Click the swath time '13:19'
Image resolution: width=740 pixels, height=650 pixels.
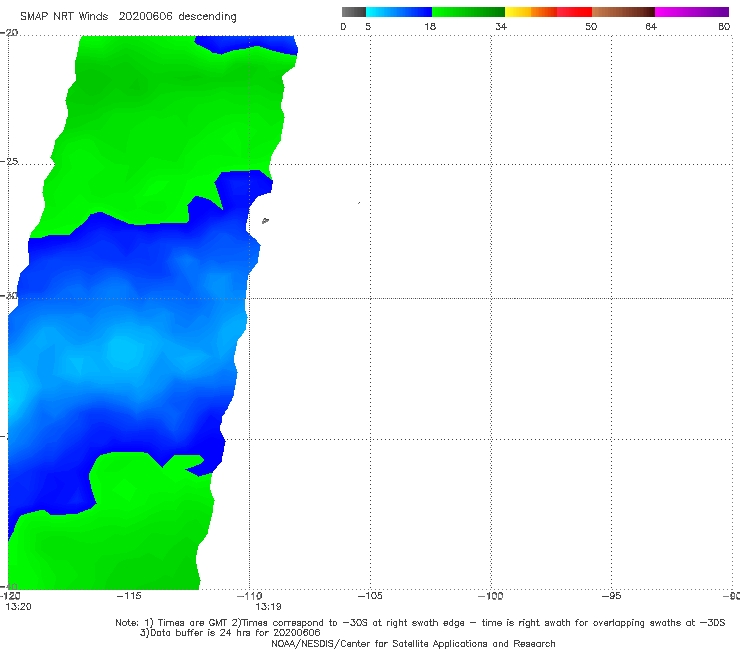point(268,607)
